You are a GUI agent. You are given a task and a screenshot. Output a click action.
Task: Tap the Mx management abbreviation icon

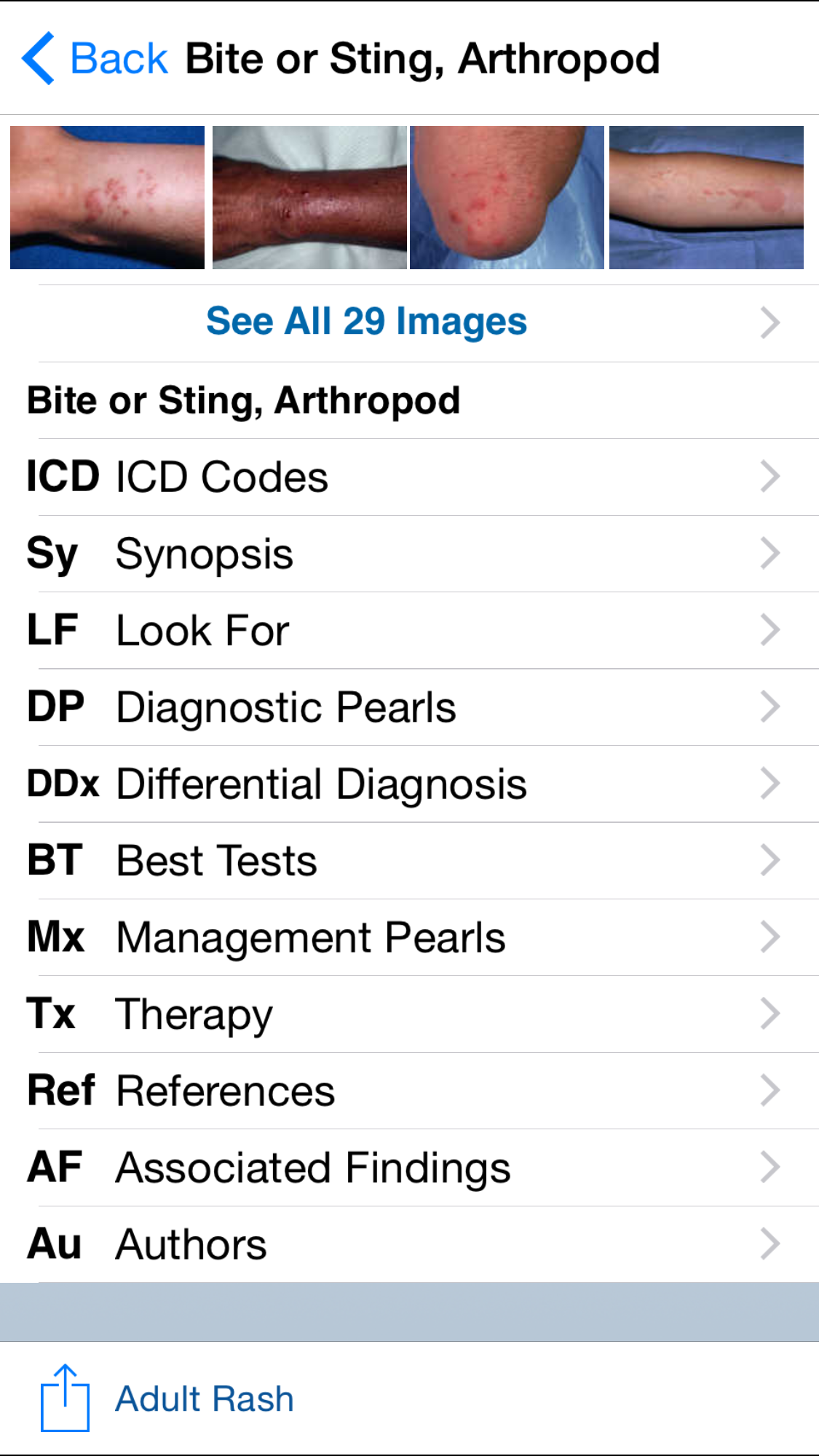coord(56,937)
